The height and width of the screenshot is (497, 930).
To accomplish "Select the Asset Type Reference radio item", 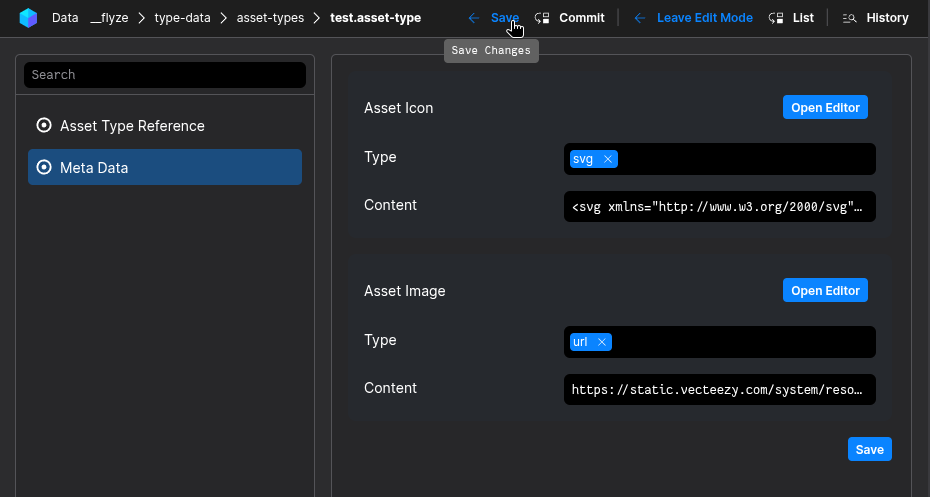I will tap(44, 126).
